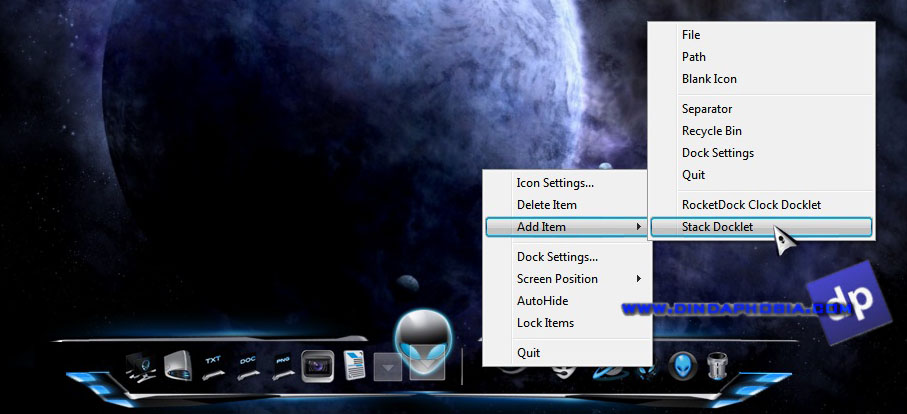Launch the camera lens dock icon
This screenshot has height=414, width=907.
pyautogui.click(x=318, y=366)
